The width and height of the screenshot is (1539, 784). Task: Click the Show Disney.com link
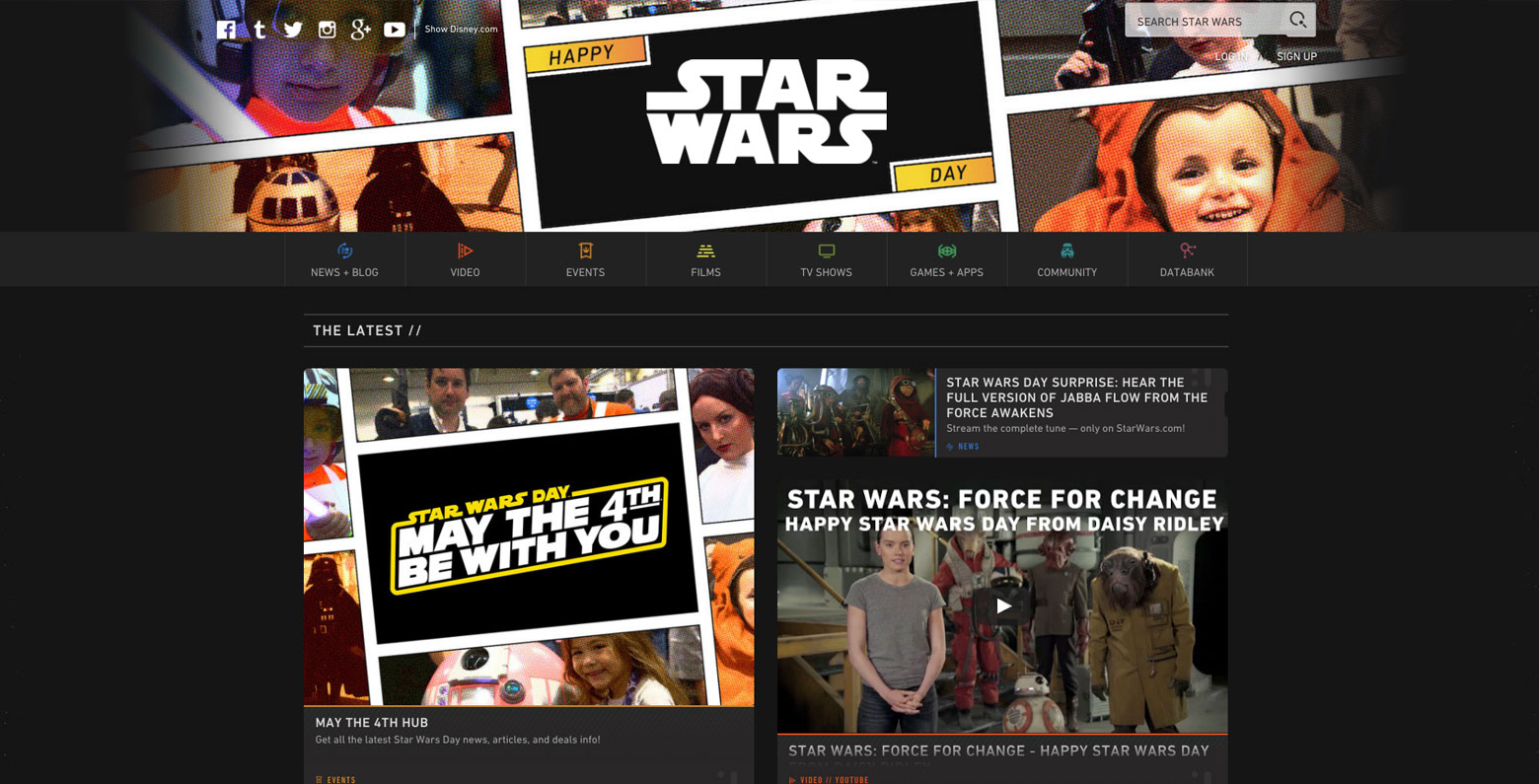[461, 30]
